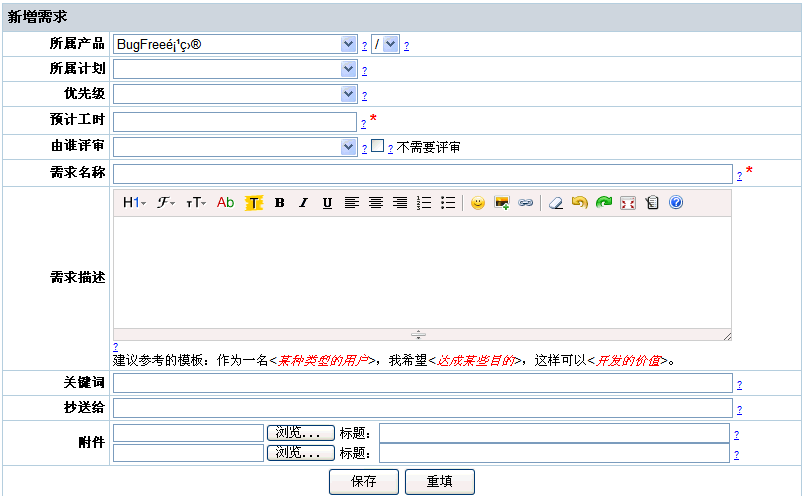Open help link for second attachment title
Screen dimensions: 802x496
tap(736, 455)
